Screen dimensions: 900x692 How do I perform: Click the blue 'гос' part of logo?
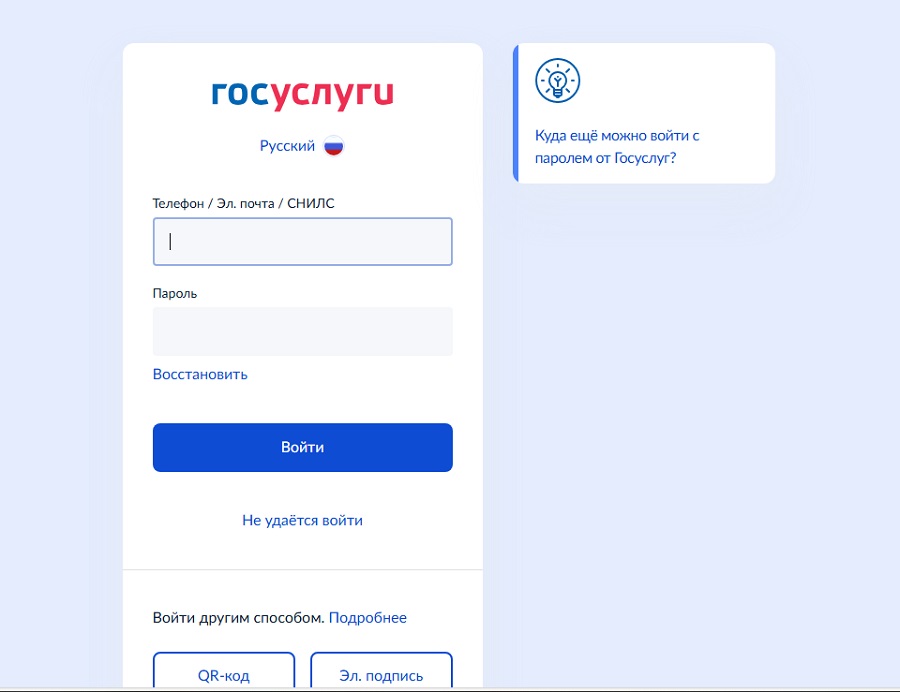[240, 94]
